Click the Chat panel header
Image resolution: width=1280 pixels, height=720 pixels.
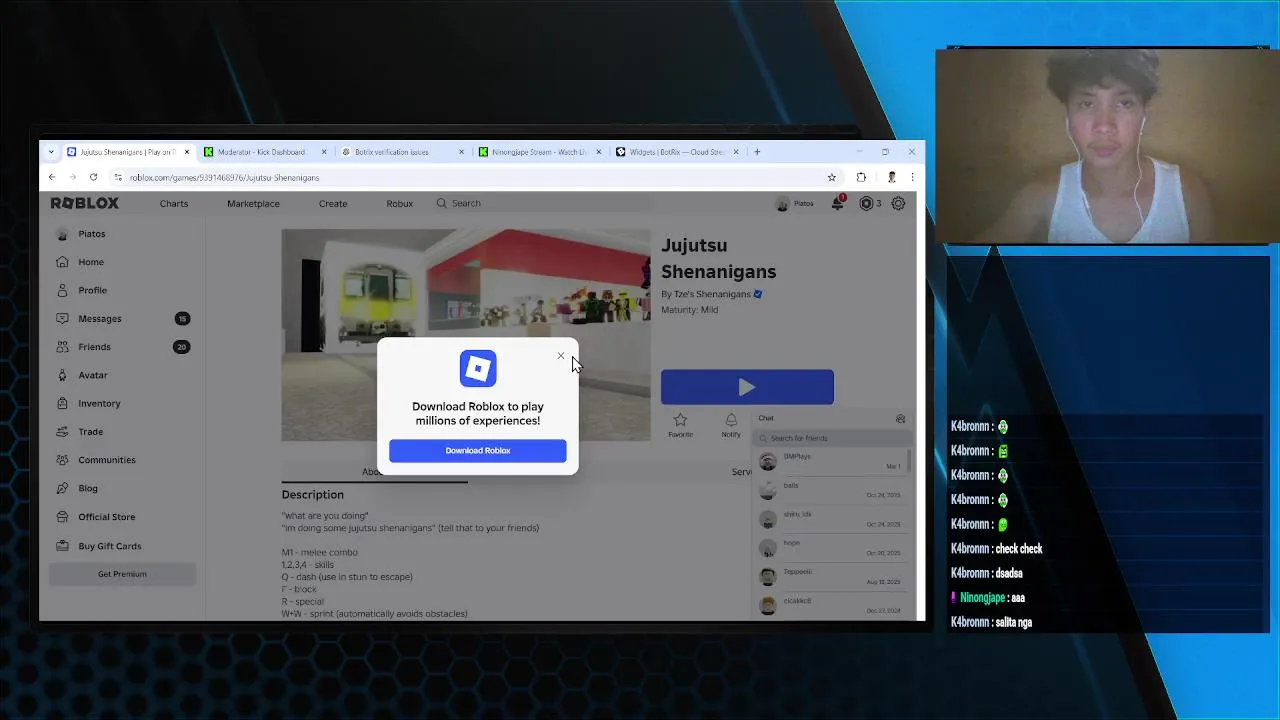832,419
